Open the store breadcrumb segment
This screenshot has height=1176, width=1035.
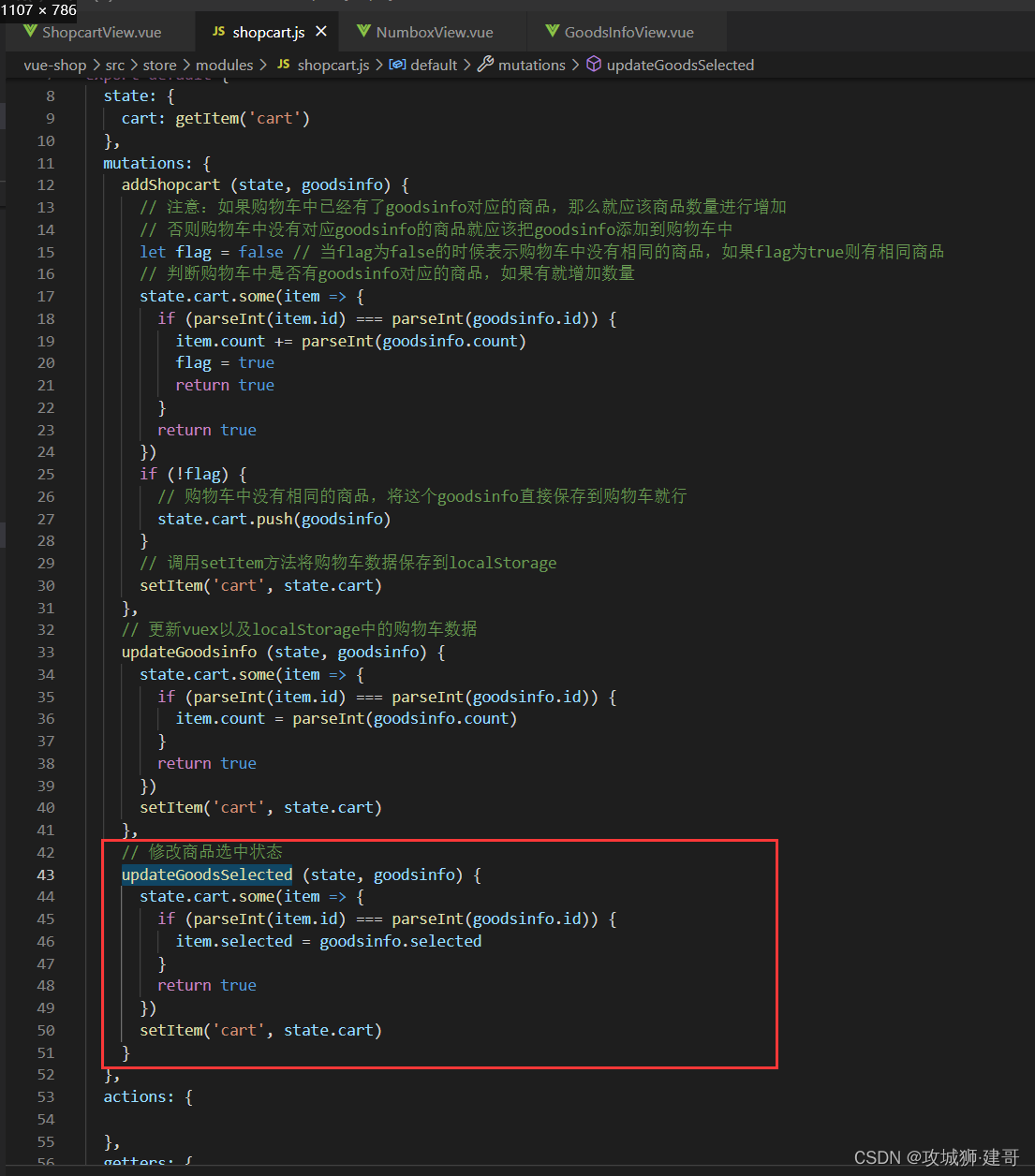pos(160,65)
